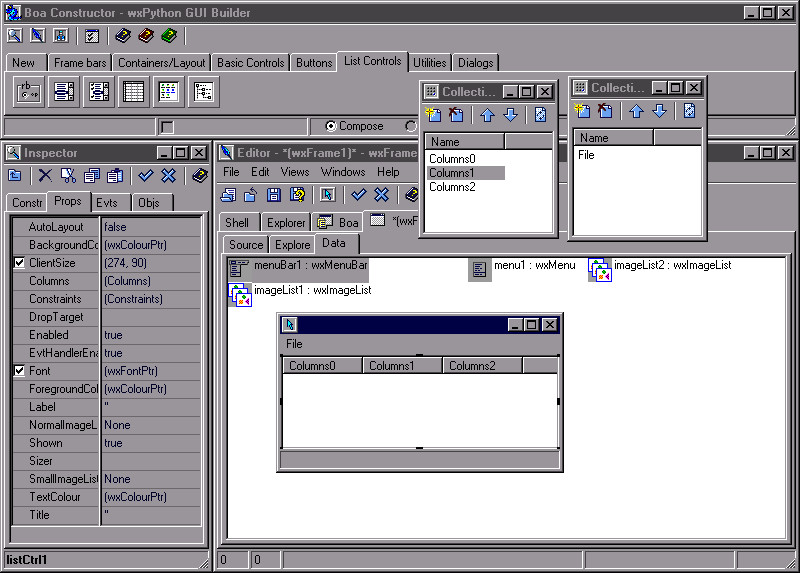Click the File menu in designer frame

coord(294,344)
